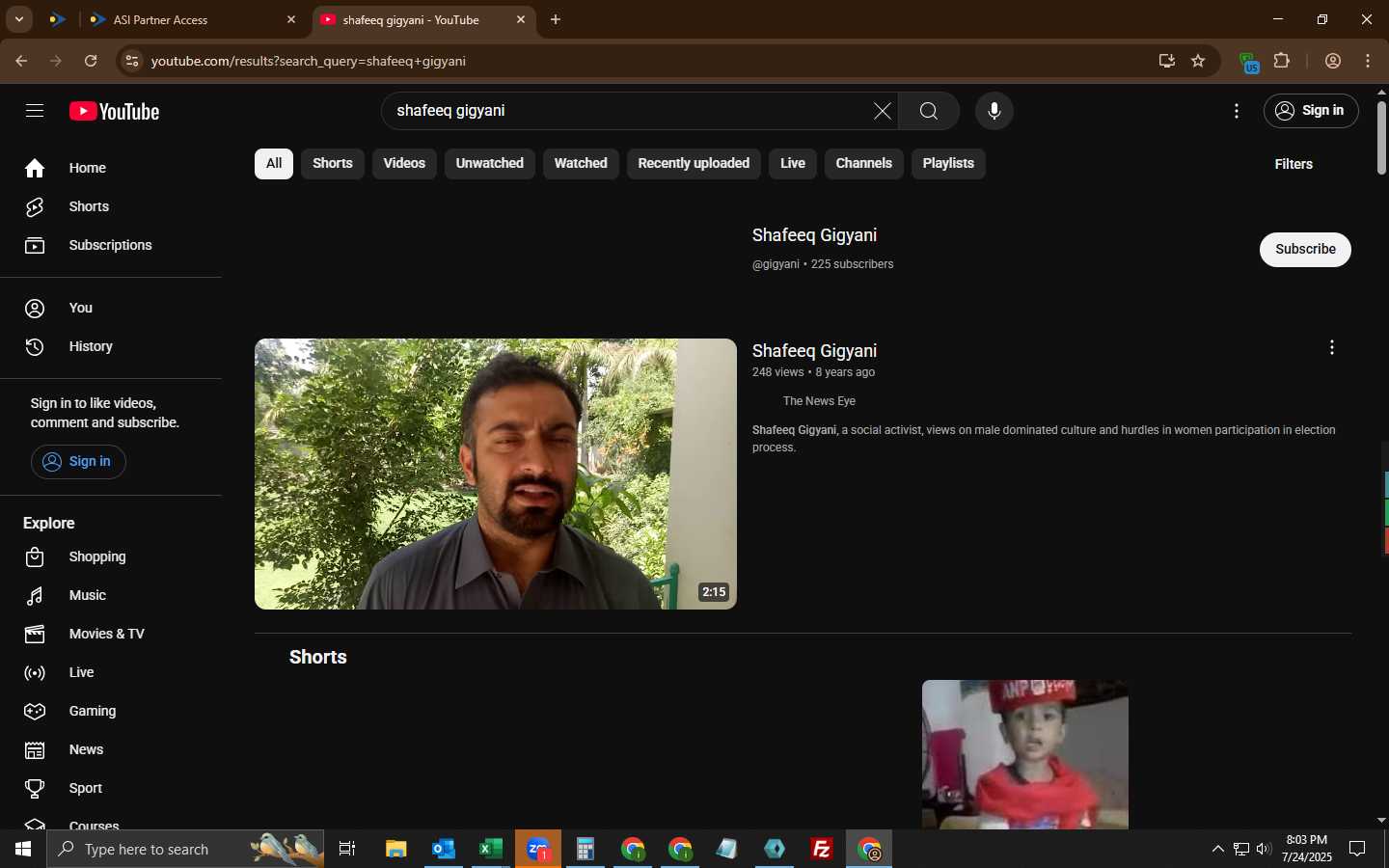This screenshot has width=1389, height=868.
Task: Select the Unwatched filter chip
Action: 490,164
